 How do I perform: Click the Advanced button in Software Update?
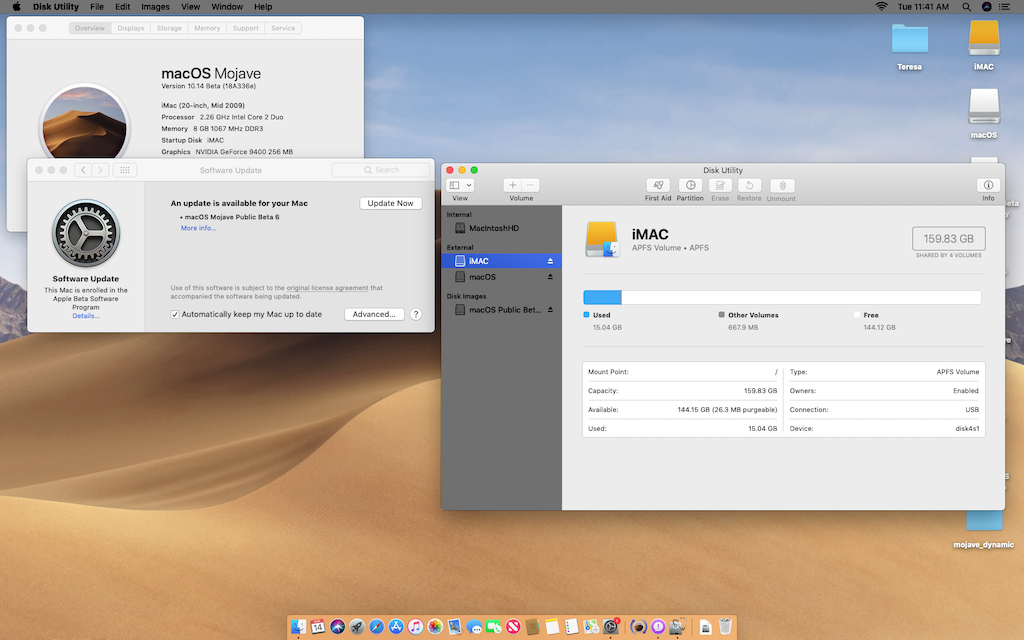[x=374, y=314]
